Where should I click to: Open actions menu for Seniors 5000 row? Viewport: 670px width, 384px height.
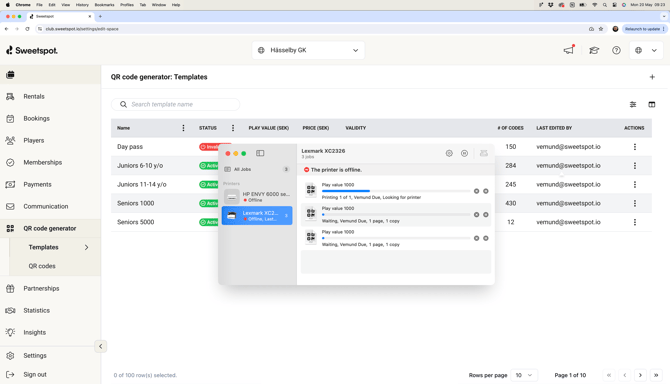point(635,222)
